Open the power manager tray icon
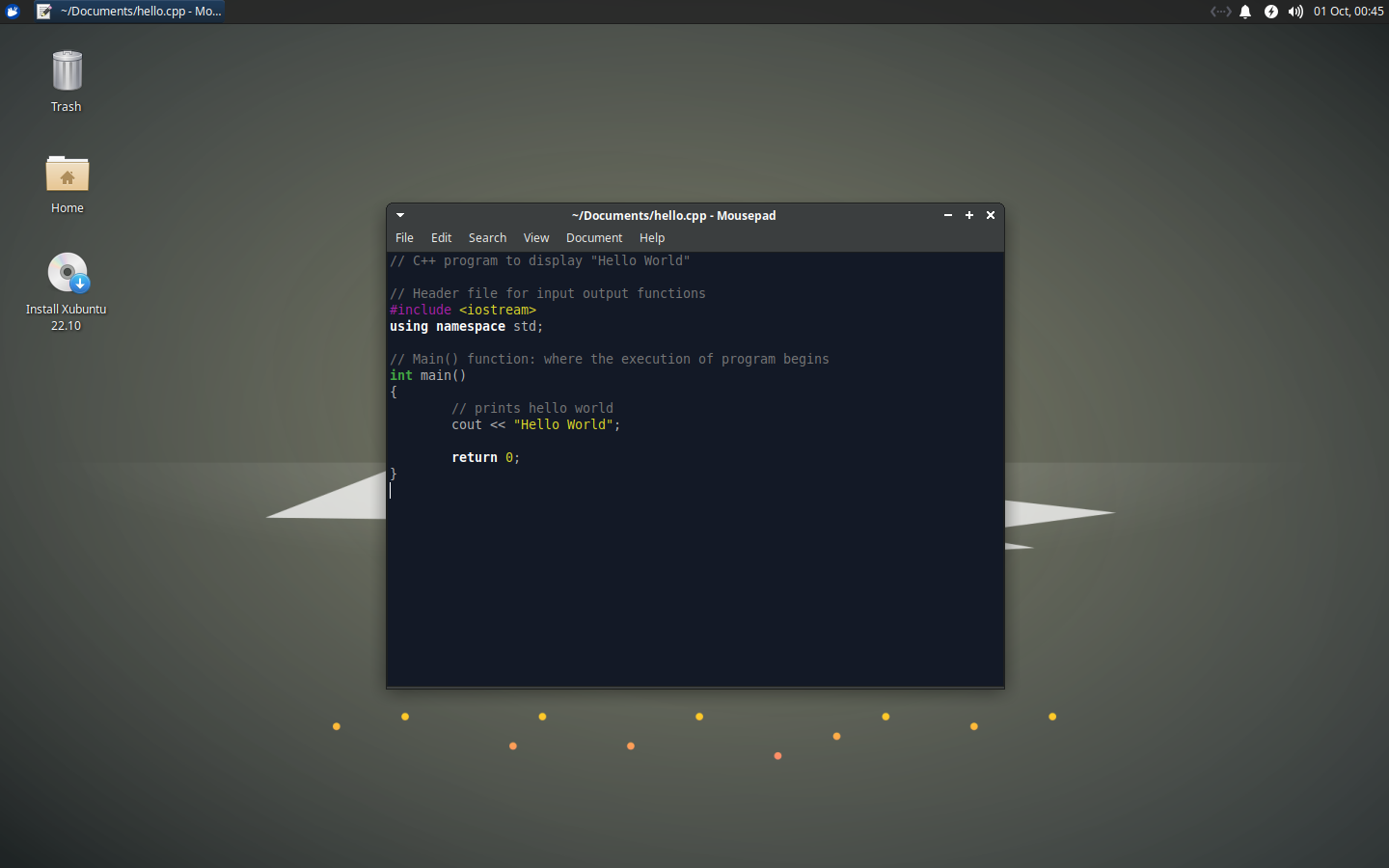 [1270, 11]
